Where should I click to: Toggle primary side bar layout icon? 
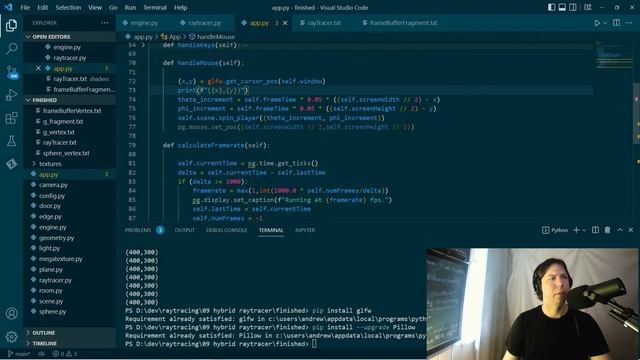[551, 7]
